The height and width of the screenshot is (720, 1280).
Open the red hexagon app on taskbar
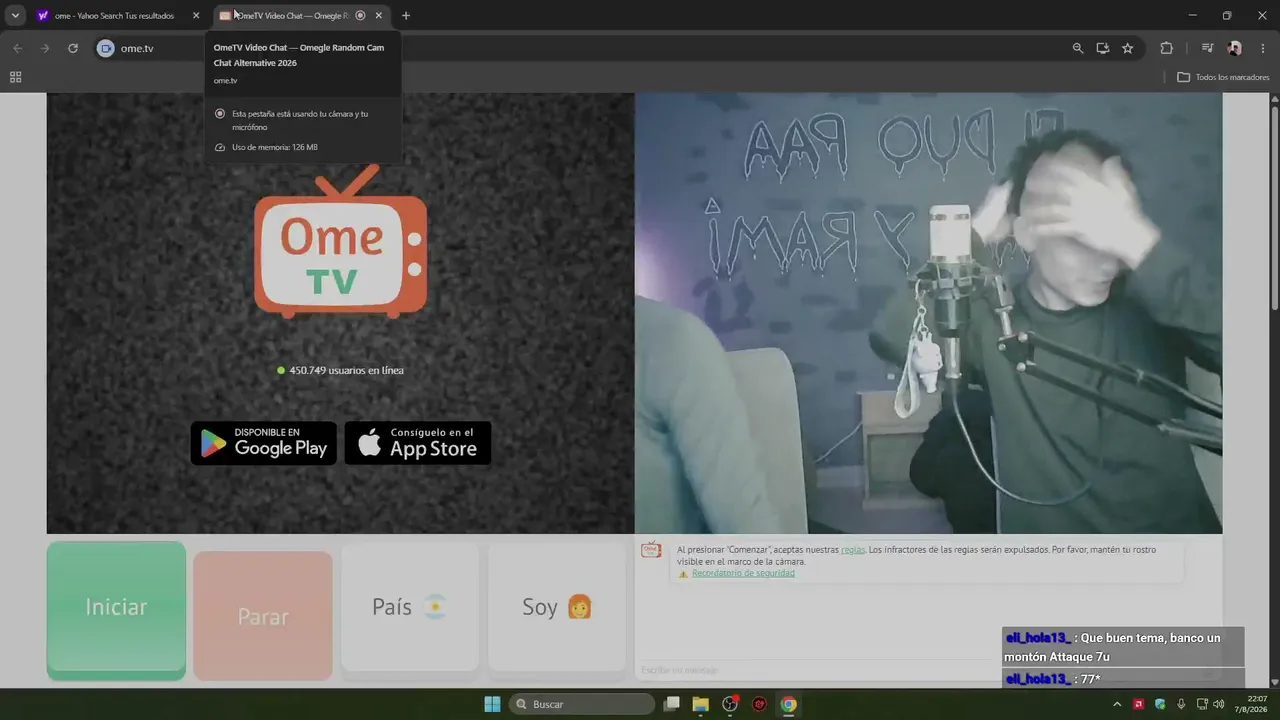759,704
